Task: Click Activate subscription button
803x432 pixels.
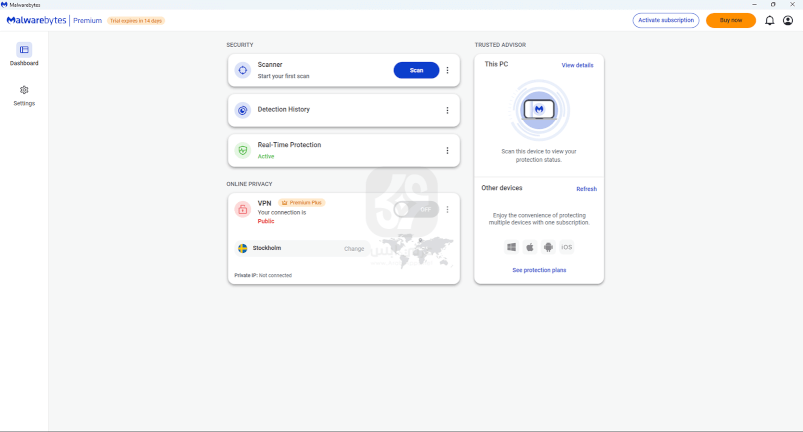Action: (666, 20)
